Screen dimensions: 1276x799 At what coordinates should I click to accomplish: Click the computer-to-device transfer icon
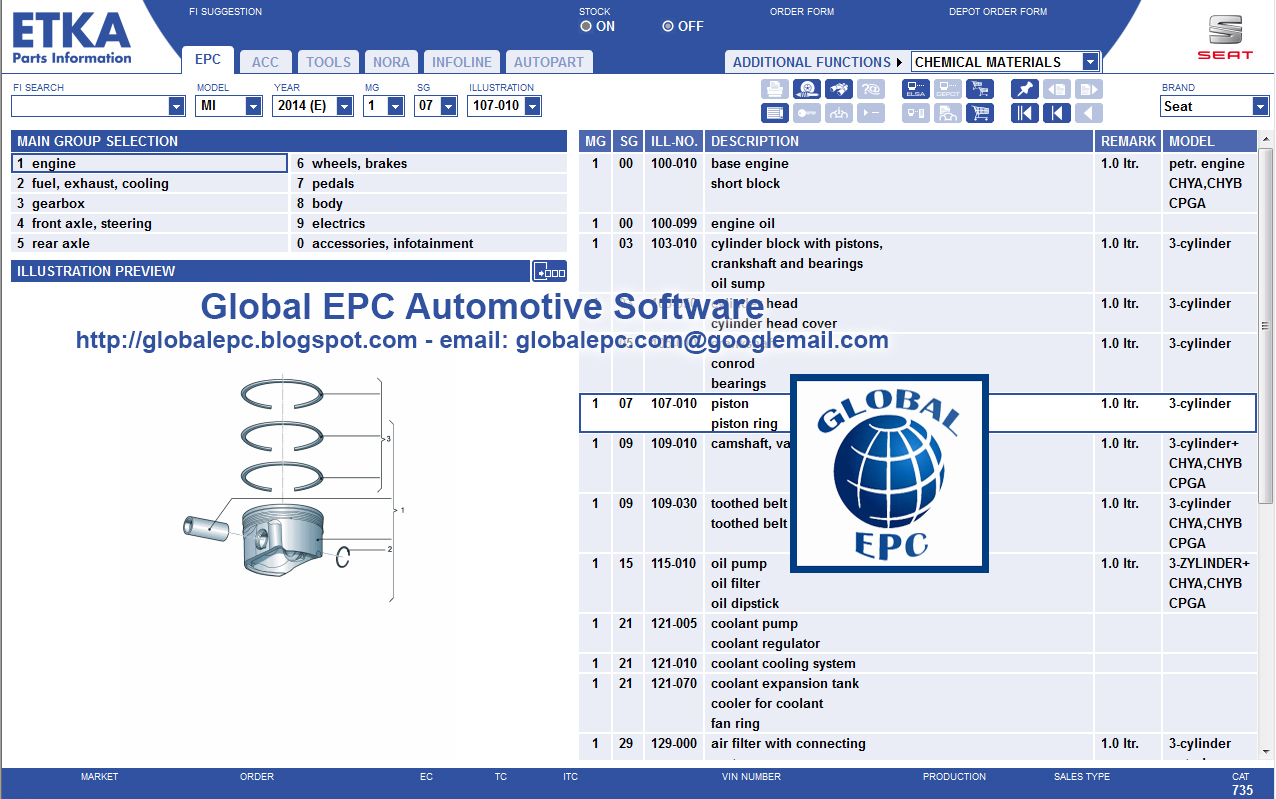[916, 113]
